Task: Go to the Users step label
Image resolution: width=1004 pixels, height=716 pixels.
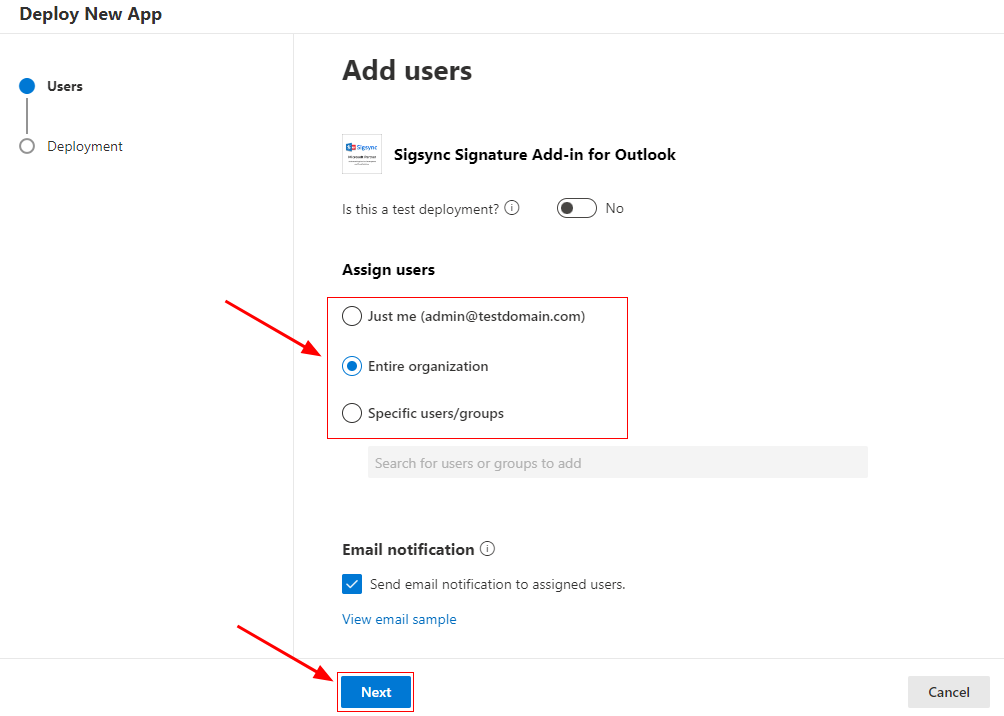Action: coord(65,86)
